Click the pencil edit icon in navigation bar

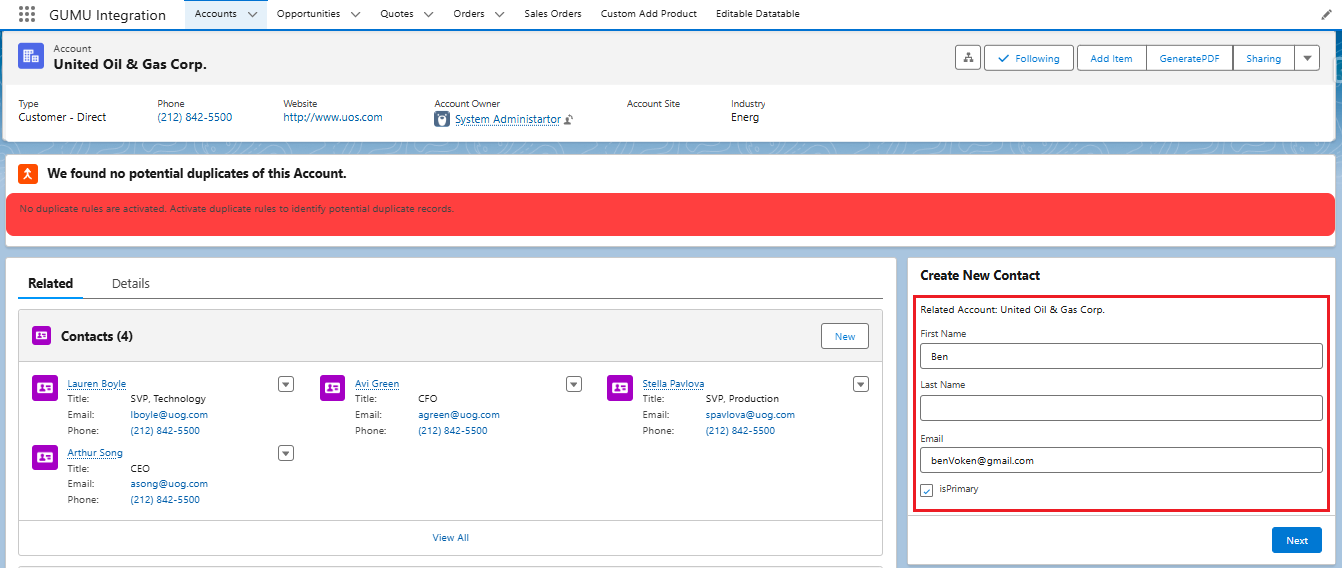1326,15
